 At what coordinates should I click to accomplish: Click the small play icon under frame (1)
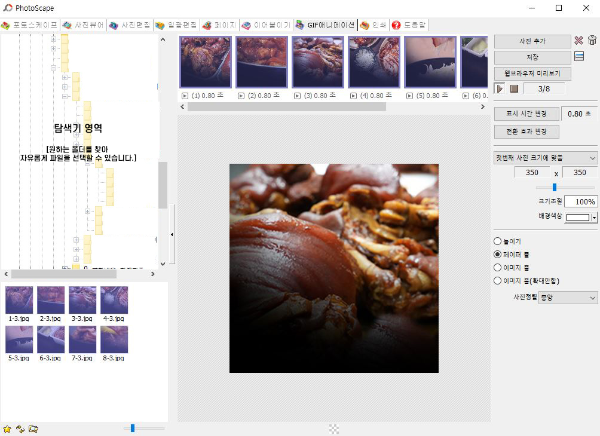185,96
